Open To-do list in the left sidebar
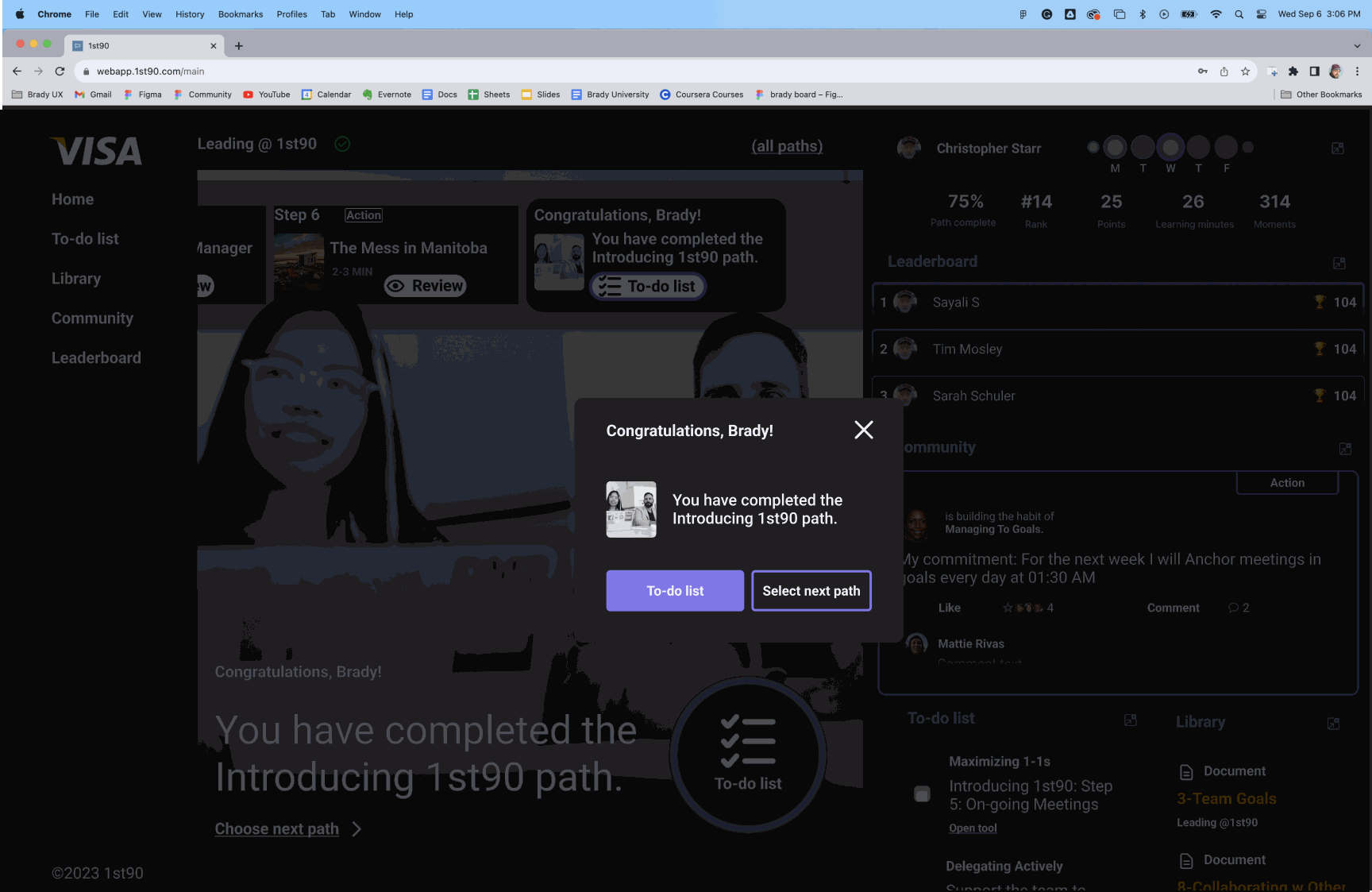 [x=85, y=239]
